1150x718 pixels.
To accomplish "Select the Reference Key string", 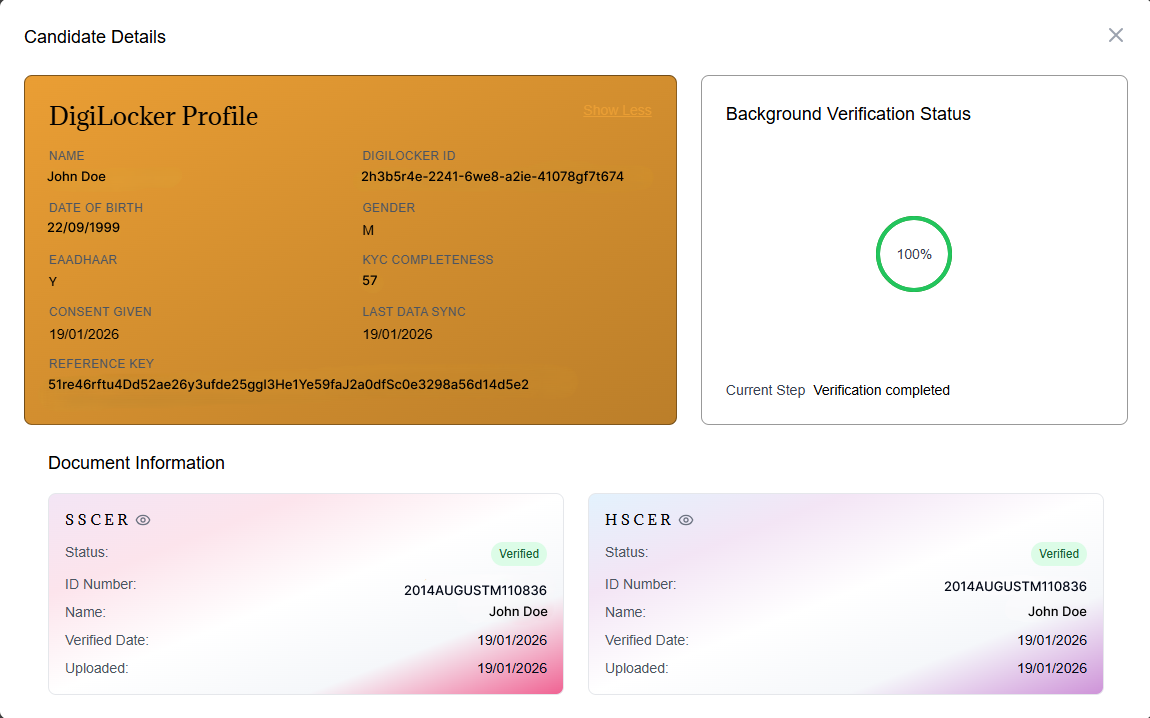I will (x=289, y=384).
